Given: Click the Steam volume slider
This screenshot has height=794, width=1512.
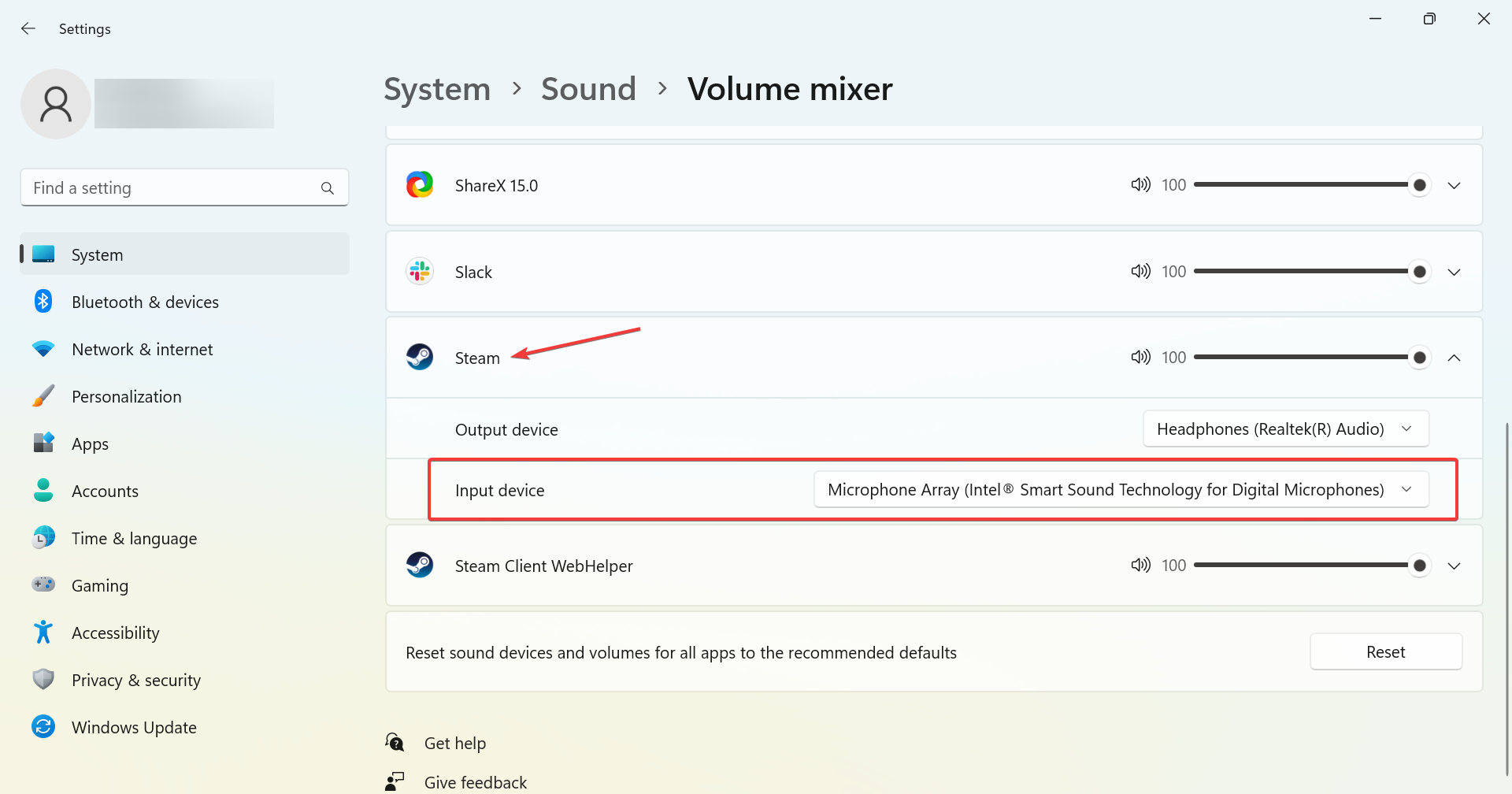Looking at the screenshot, I should click(1312, 358).
